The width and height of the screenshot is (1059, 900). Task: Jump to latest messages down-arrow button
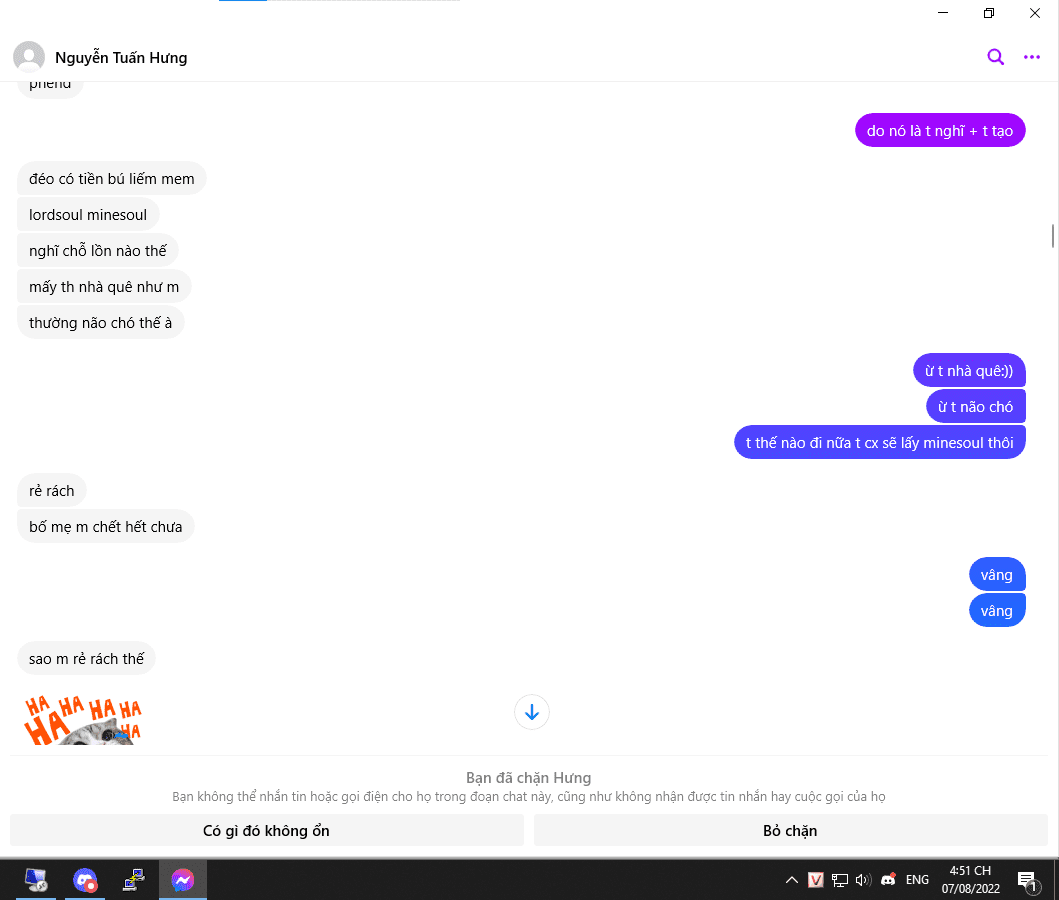(532, 712)
